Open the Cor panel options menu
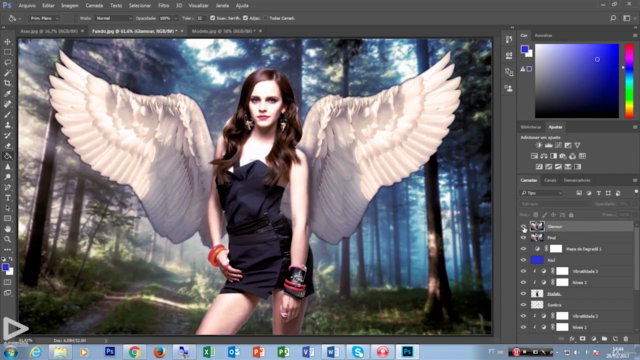Viewport: 640px width, 360px height. [635, 36]
